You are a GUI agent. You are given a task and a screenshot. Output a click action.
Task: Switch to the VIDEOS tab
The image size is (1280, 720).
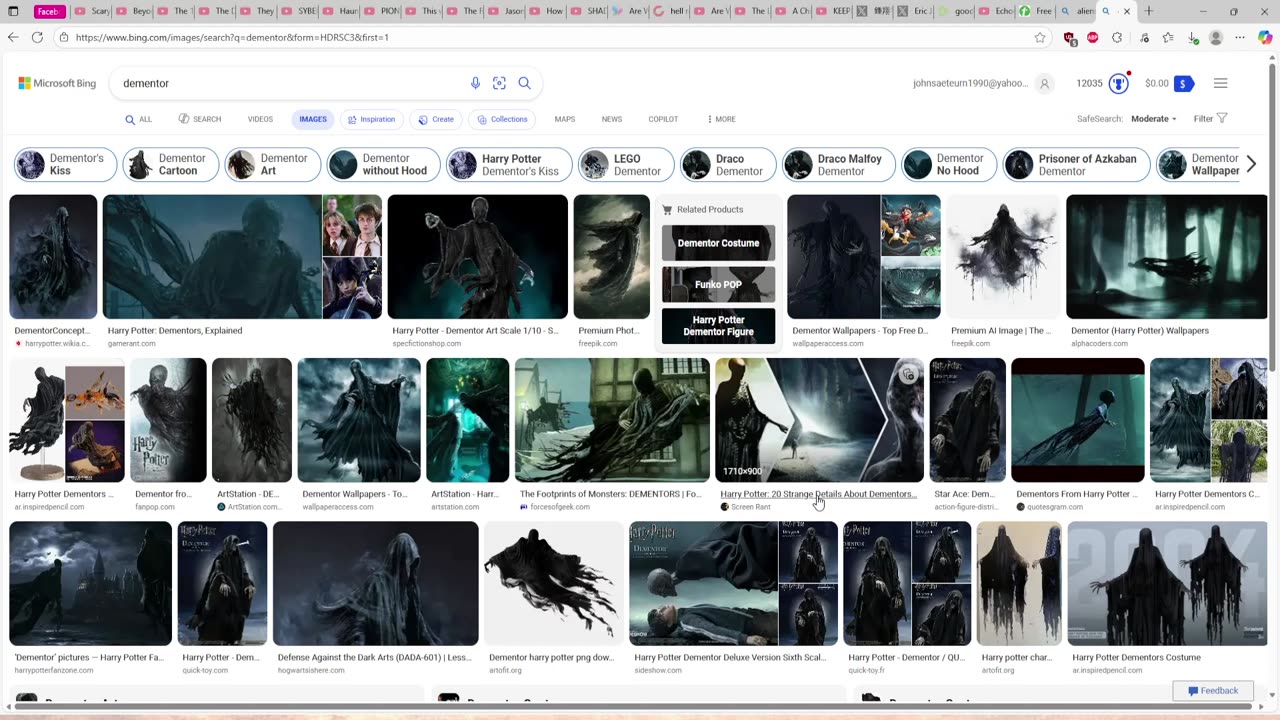click(x=260, y=119)
